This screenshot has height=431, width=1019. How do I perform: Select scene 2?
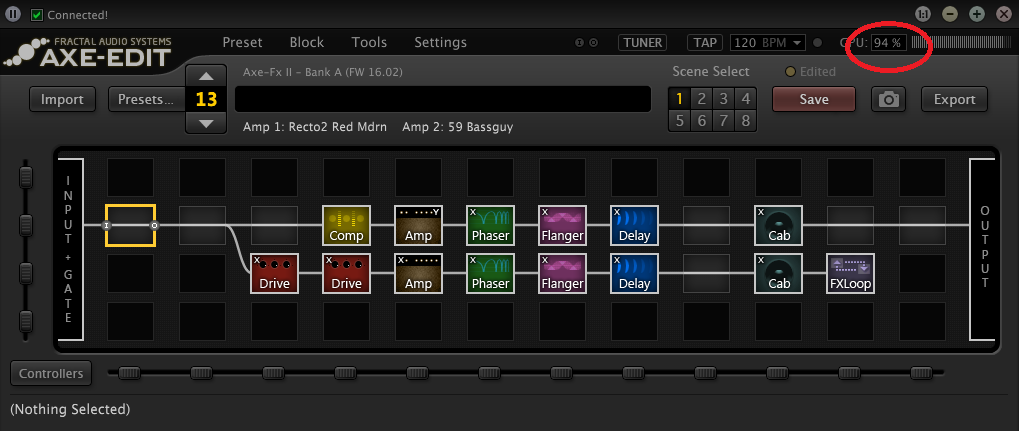702,99
